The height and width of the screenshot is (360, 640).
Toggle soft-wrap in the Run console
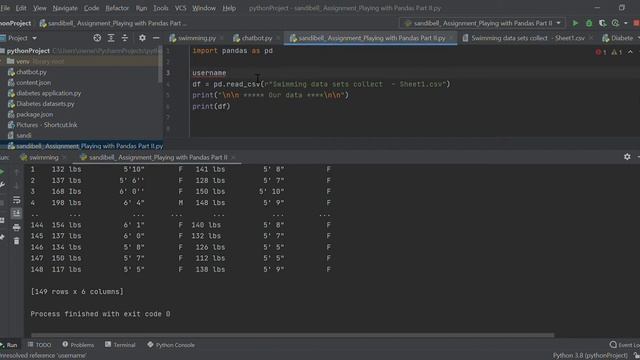[x=16, y=200]
